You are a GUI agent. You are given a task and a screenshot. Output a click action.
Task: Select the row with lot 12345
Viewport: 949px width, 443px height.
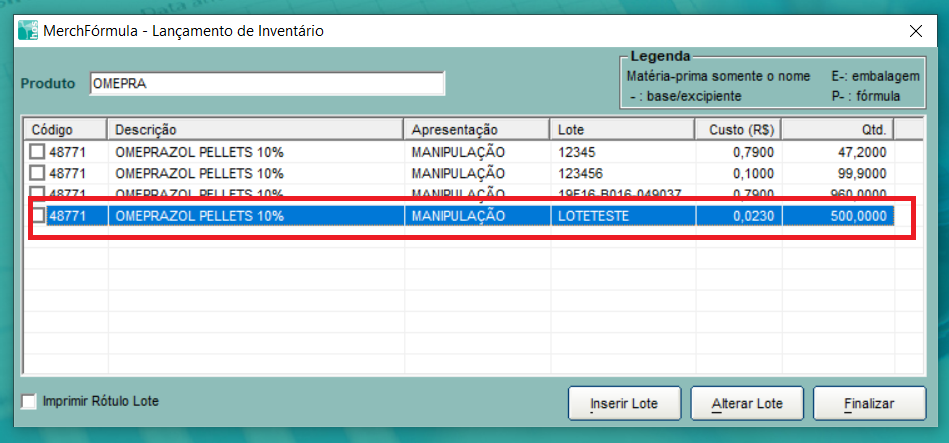coord(622,152)
